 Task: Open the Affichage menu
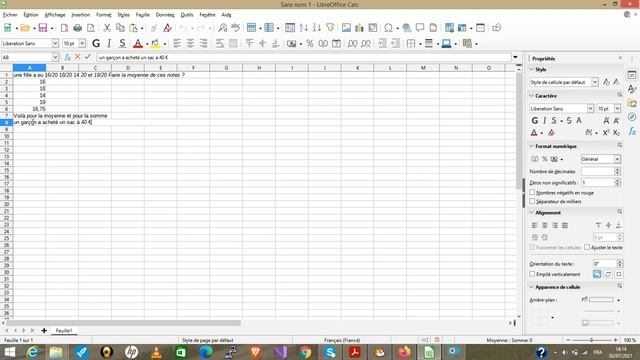tap(55, 15)
